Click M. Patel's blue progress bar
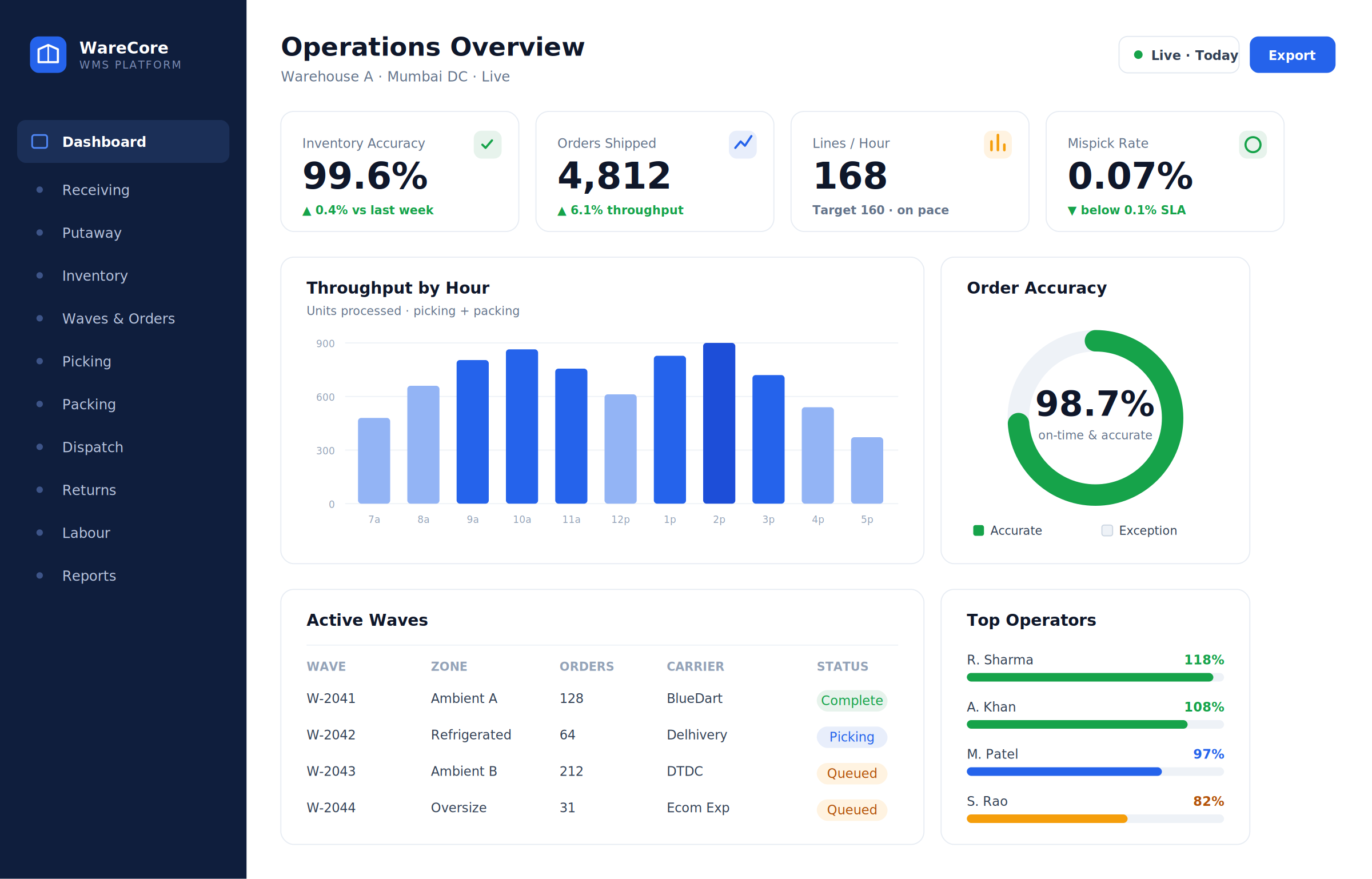This screenshot has width=1372, height=879. (1064, 772)
